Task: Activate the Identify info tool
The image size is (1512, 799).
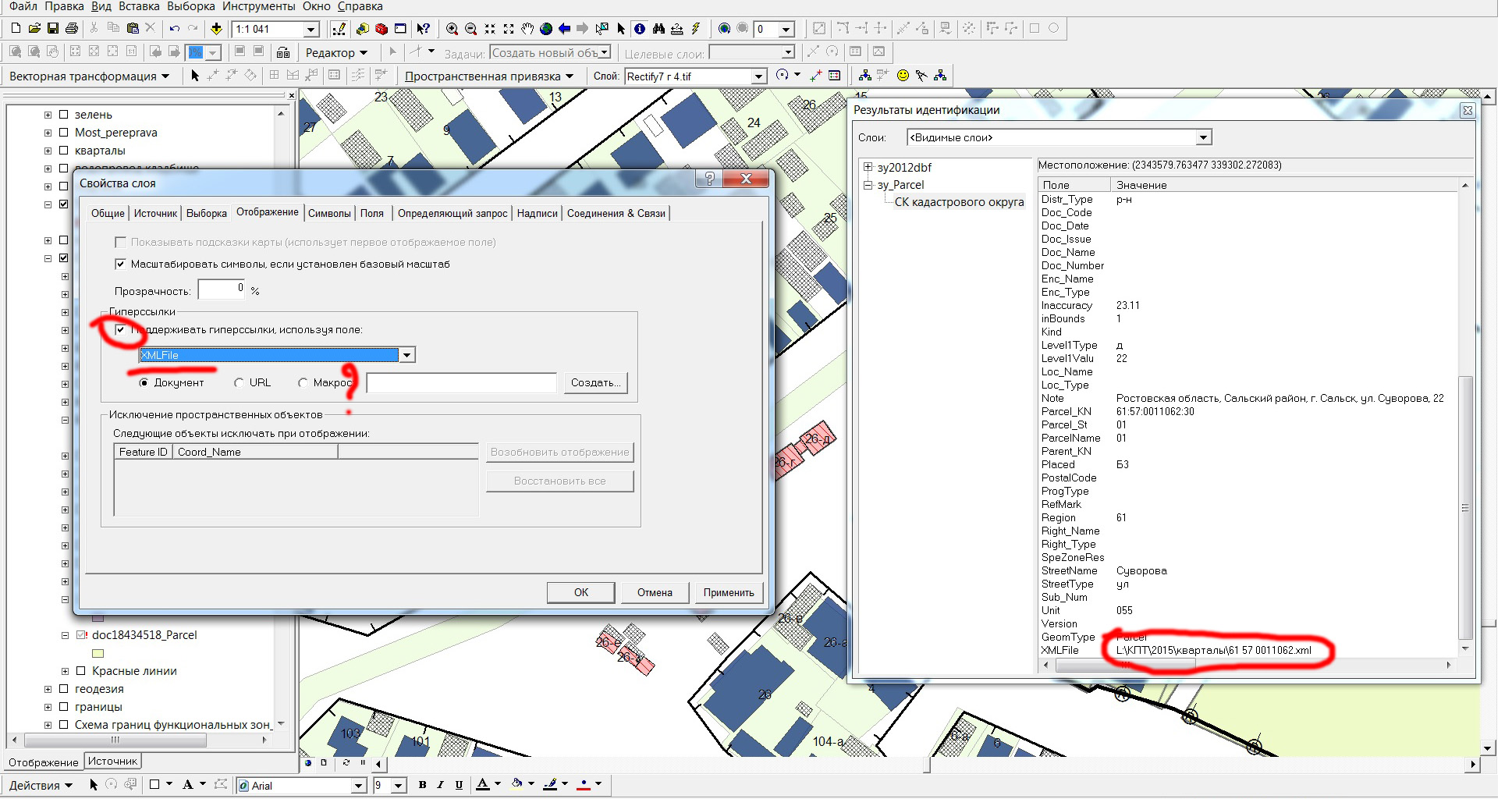Action: click(640, 29)
